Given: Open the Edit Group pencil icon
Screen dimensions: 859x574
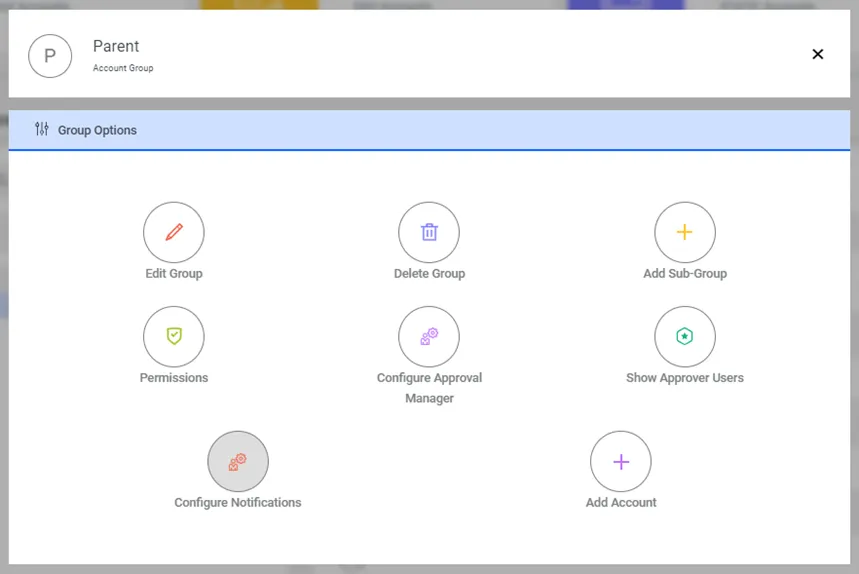Looking at the screenshot, I should point(174,232).
